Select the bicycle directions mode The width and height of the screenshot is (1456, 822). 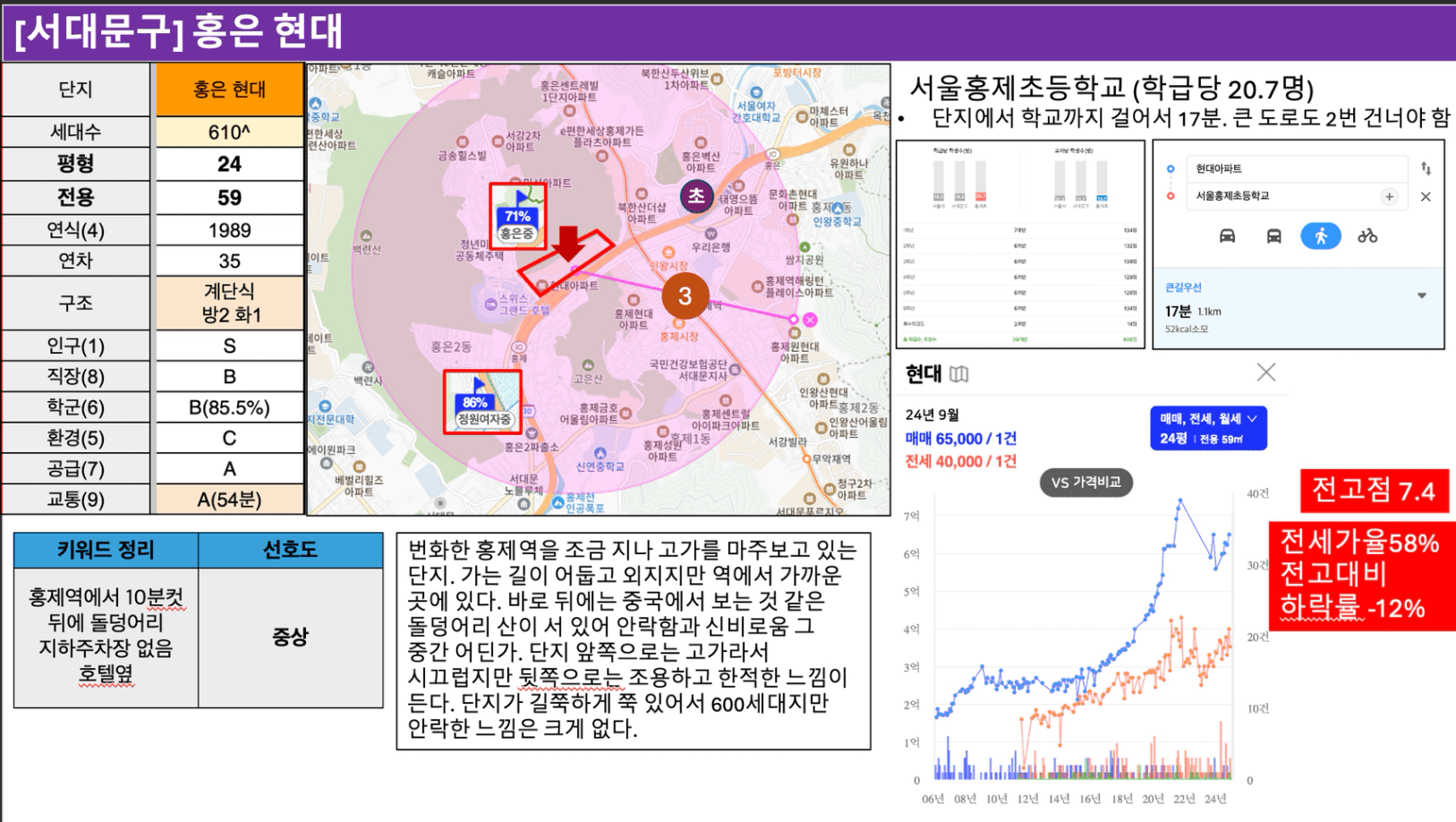pos(1367,236)
